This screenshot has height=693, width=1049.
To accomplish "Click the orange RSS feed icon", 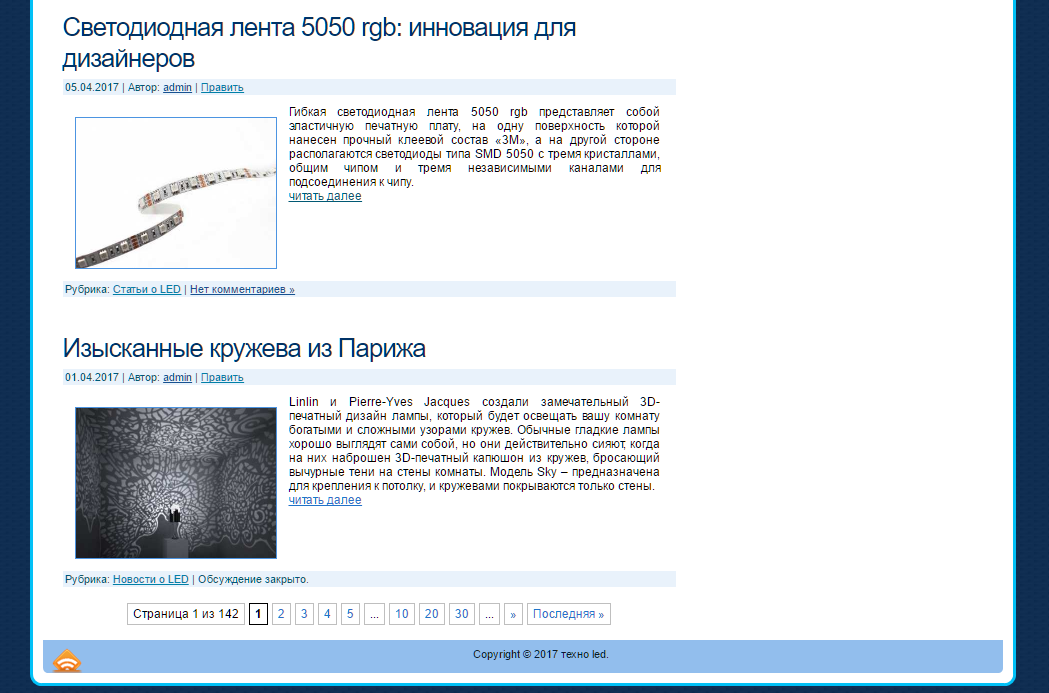I will pos(67,661).
